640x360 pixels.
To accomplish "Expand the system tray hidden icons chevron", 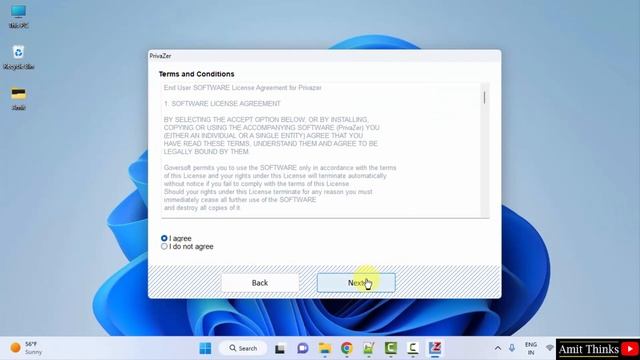I will tap(498, 348).
